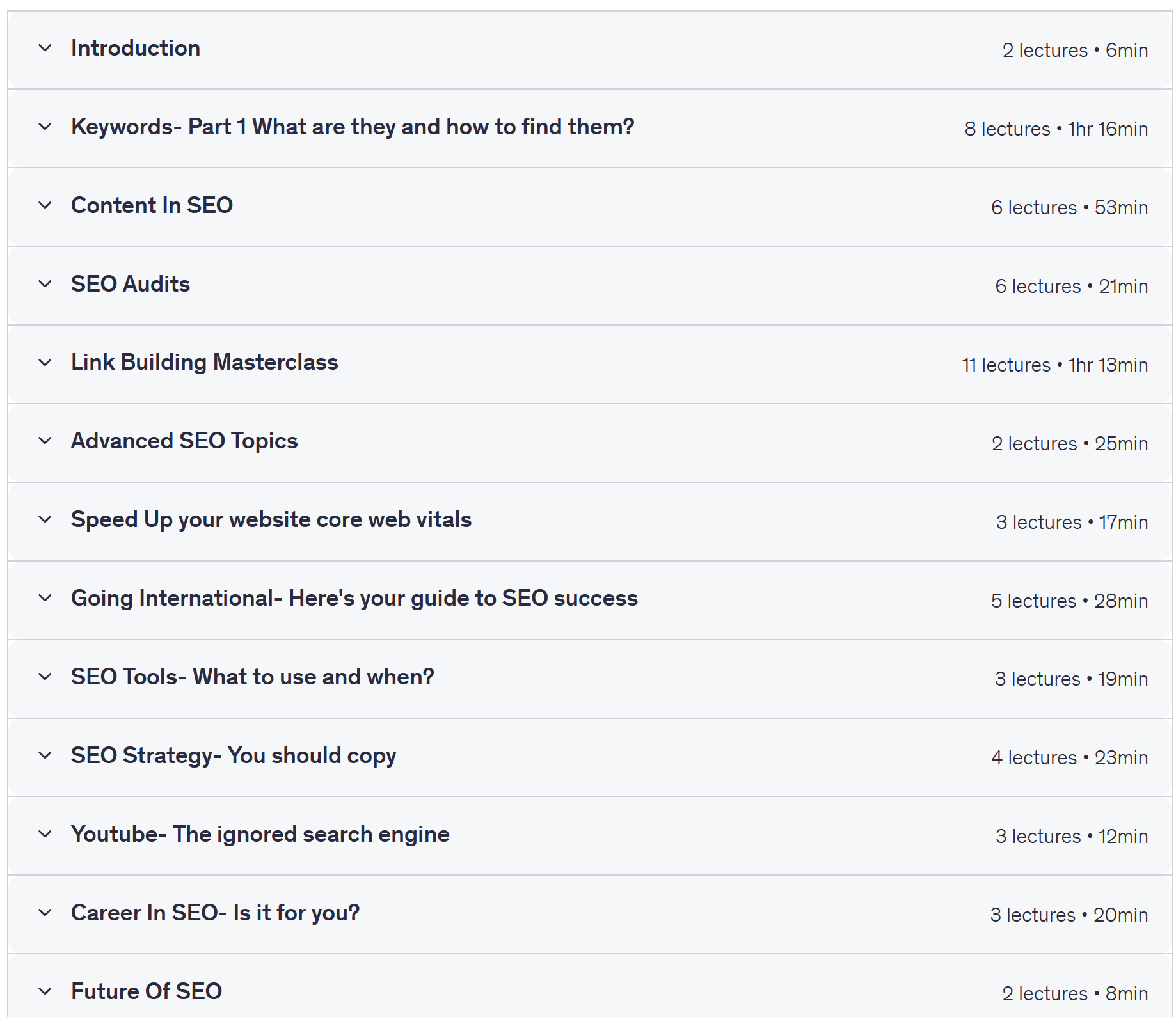Toggle the SEO Audits chevron

[45, 284]
